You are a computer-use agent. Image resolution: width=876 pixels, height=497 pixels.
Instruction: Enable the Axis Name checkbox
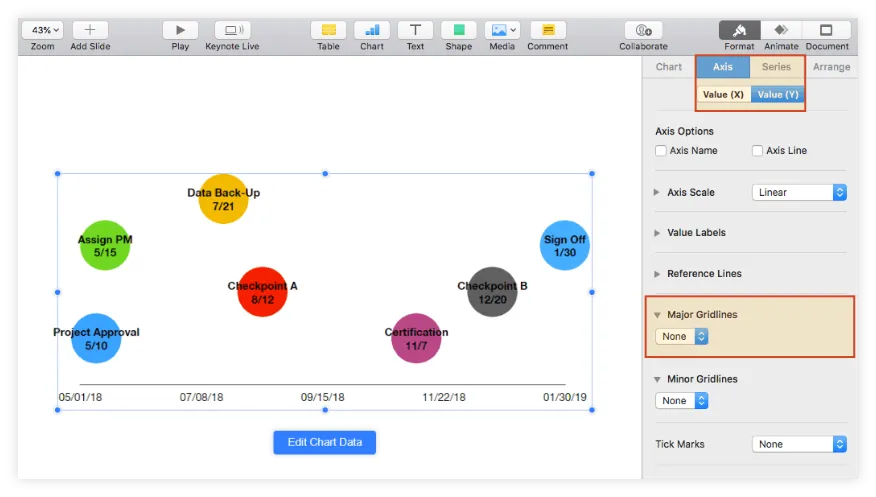tap(661, 151)
